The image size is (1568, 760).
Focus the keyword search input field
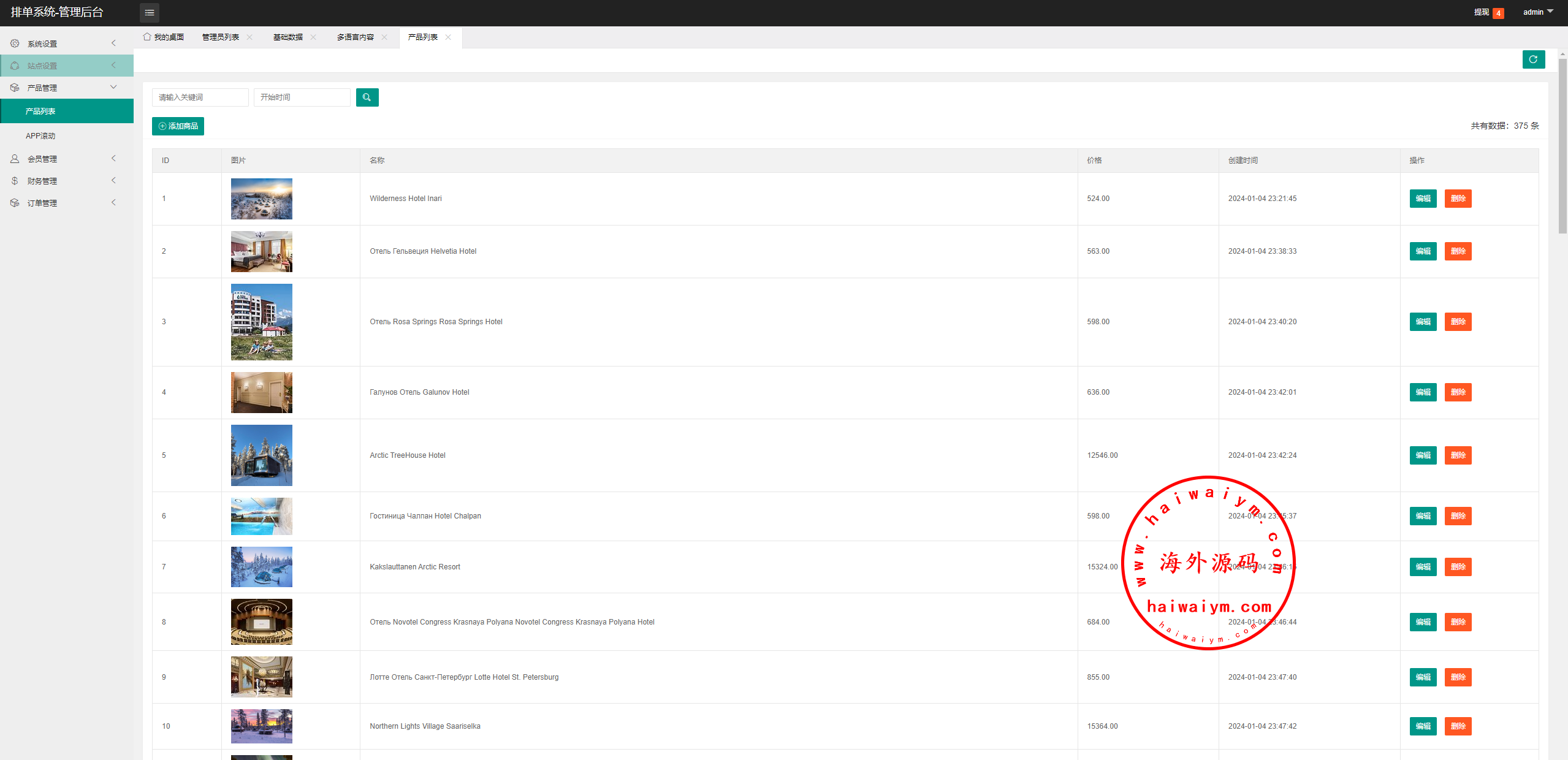[200, 97]
